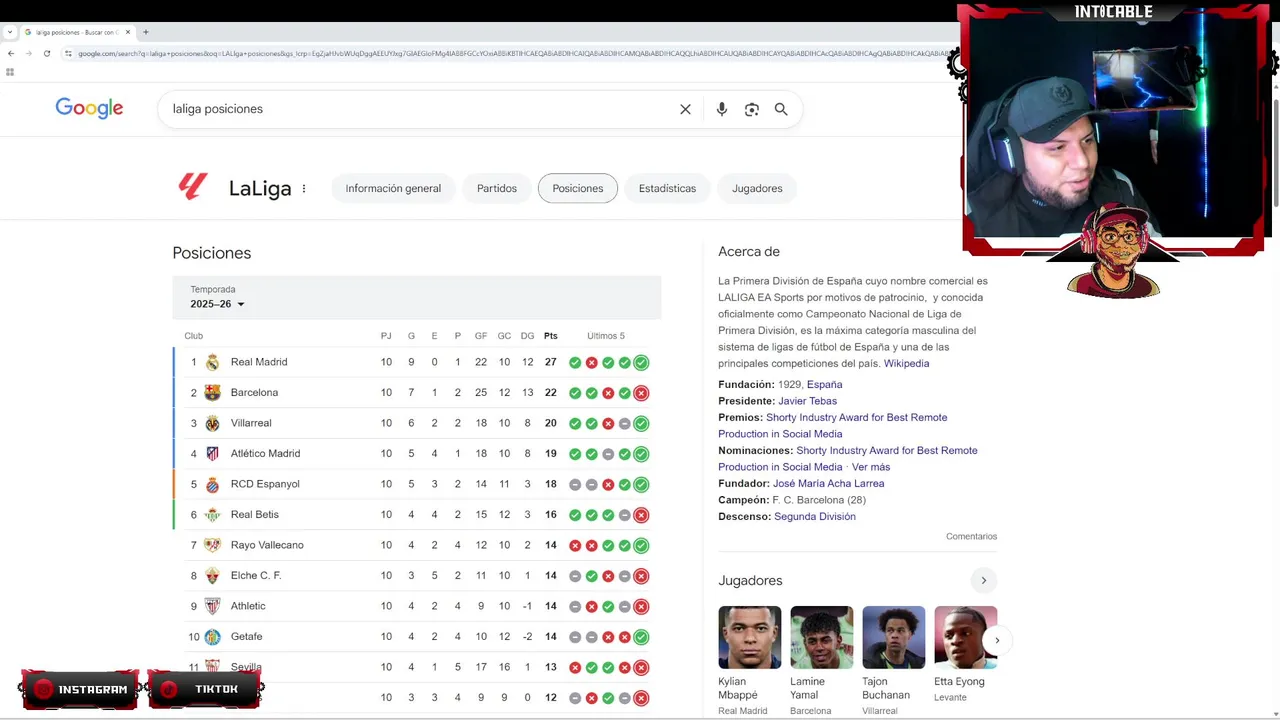Screen dimensions: 1280x720
Task: Click the Google logo
Action: point(89,108)
